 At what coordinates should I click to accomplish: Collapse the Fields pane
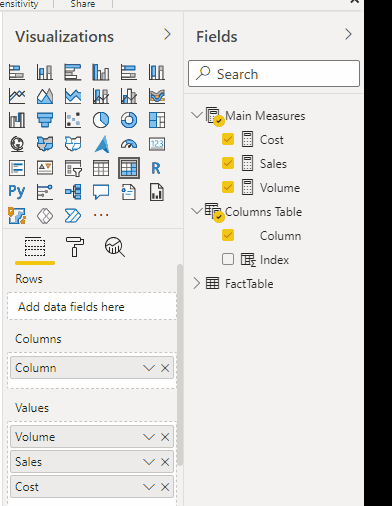click(x=348, y=35)
